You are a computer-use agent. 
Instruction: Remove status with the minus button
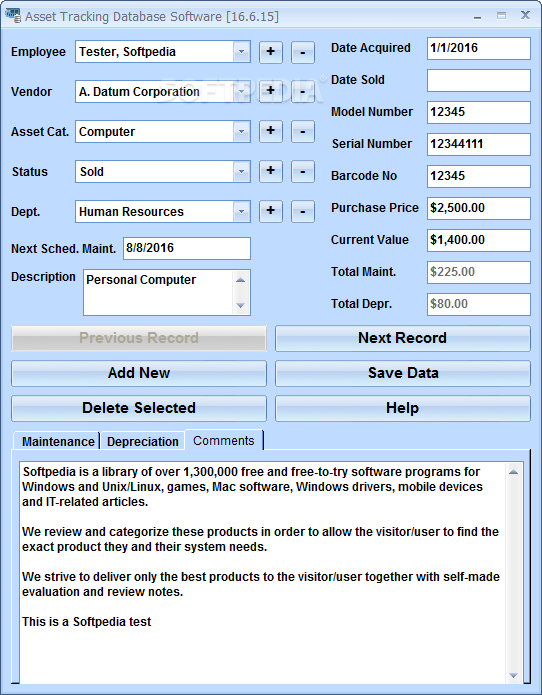[x=303, y=172]
